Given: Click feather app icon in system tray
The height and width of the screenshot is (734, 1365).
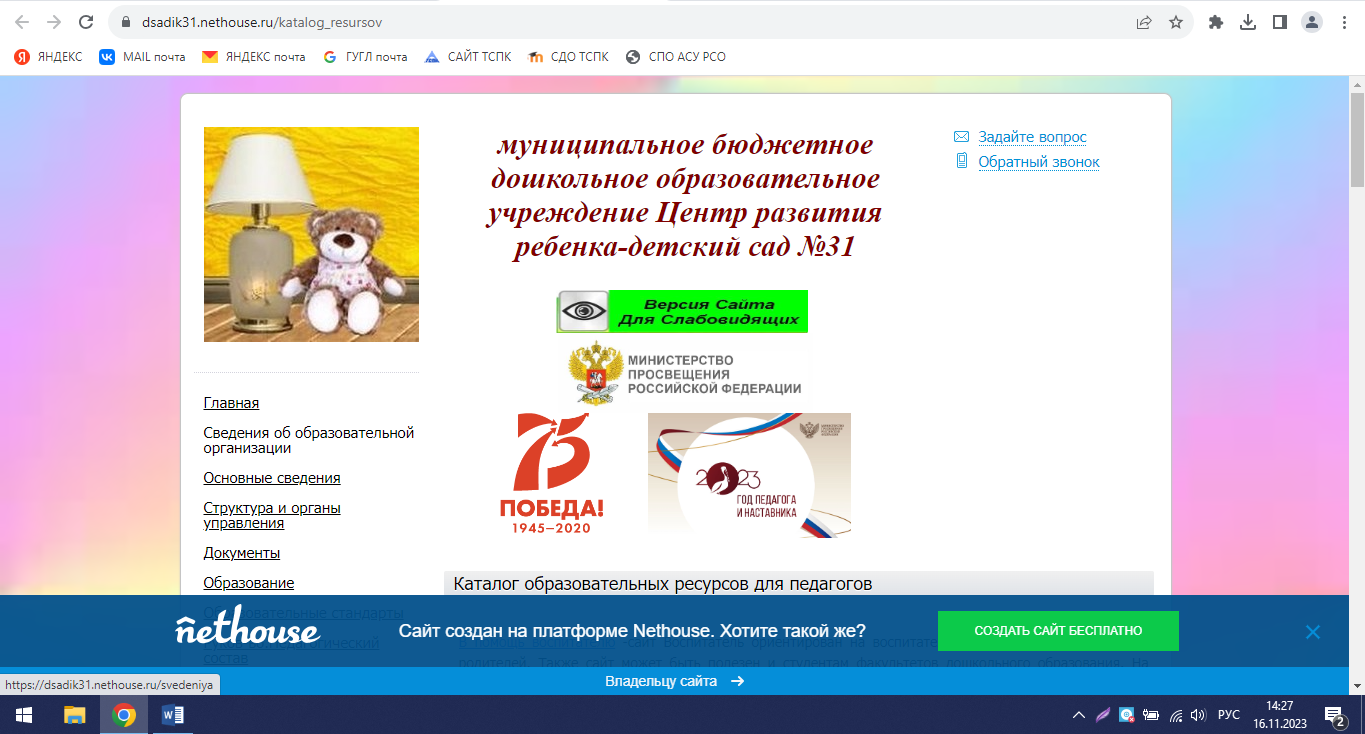Looking at the screenshot, I should pos(1103,715).
